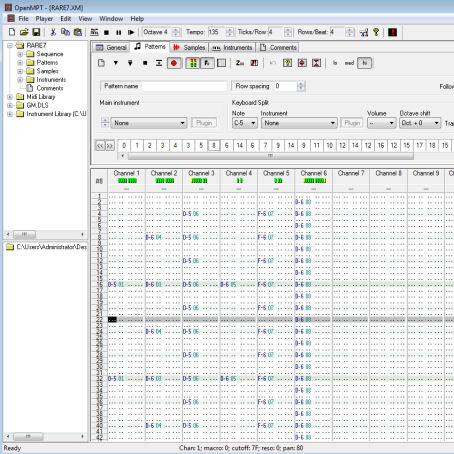Switch to the Samples tab
Image resolution: width=454 pixels, height=454 pixels.
[x=189, y=48]
